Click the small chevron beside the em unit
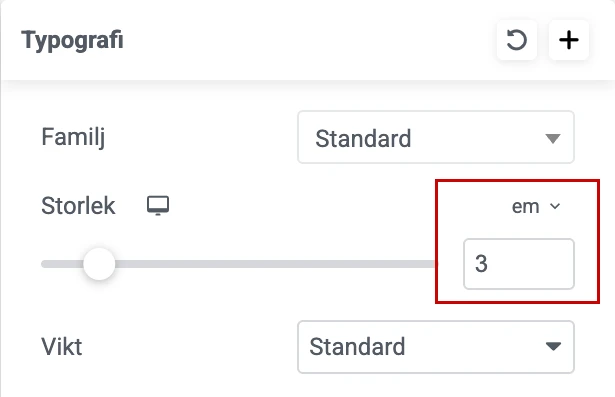 555,206
